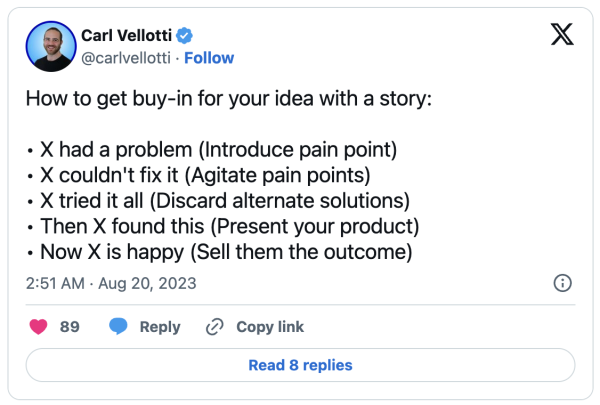
Task: Click the 89 likes count
Action: 70,327
